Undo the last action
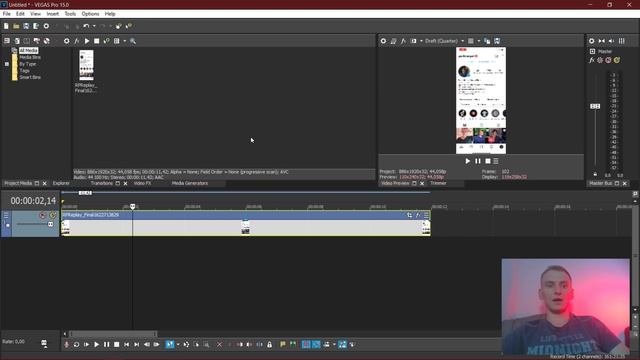 click(x=86, y=26)
